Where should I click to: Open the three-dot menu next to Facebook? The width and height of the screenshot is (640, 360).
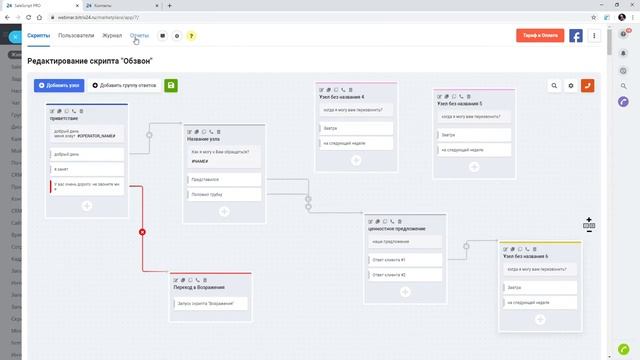tap(594, 36)
